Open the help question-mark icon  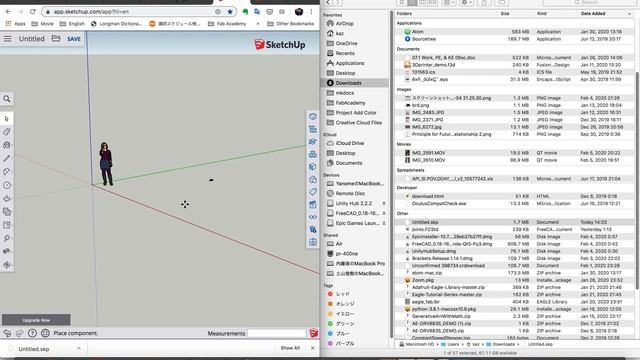click(x=32, y=333)
